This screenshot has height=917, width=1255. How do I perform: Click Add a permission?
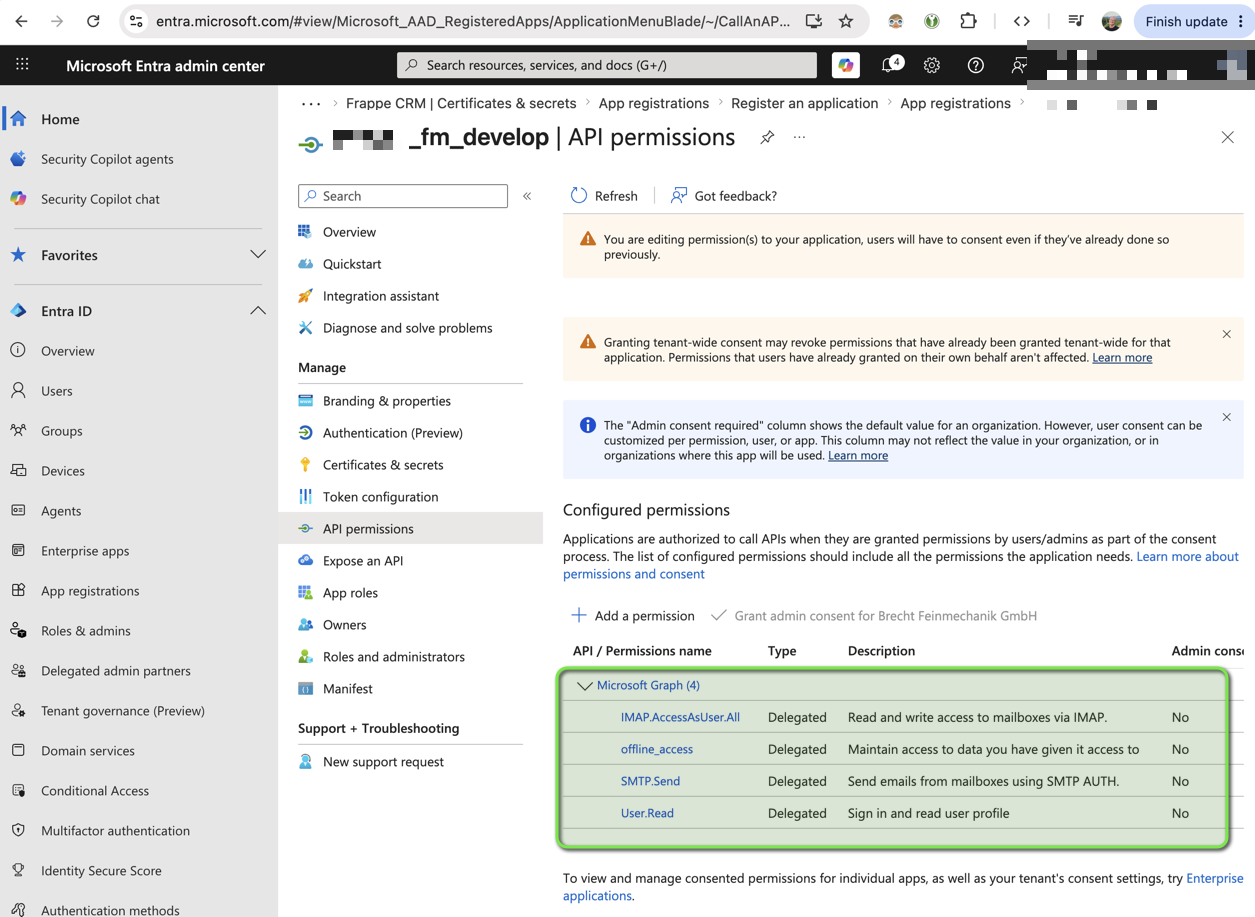[632, 616]
